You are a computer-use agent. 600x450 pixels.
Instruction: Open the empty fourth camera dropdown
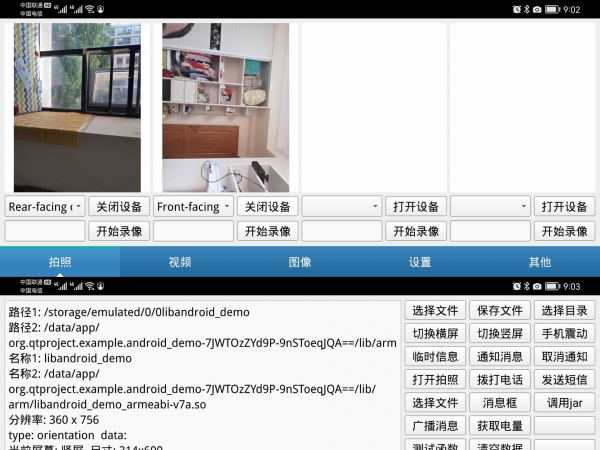coord(490,207)
